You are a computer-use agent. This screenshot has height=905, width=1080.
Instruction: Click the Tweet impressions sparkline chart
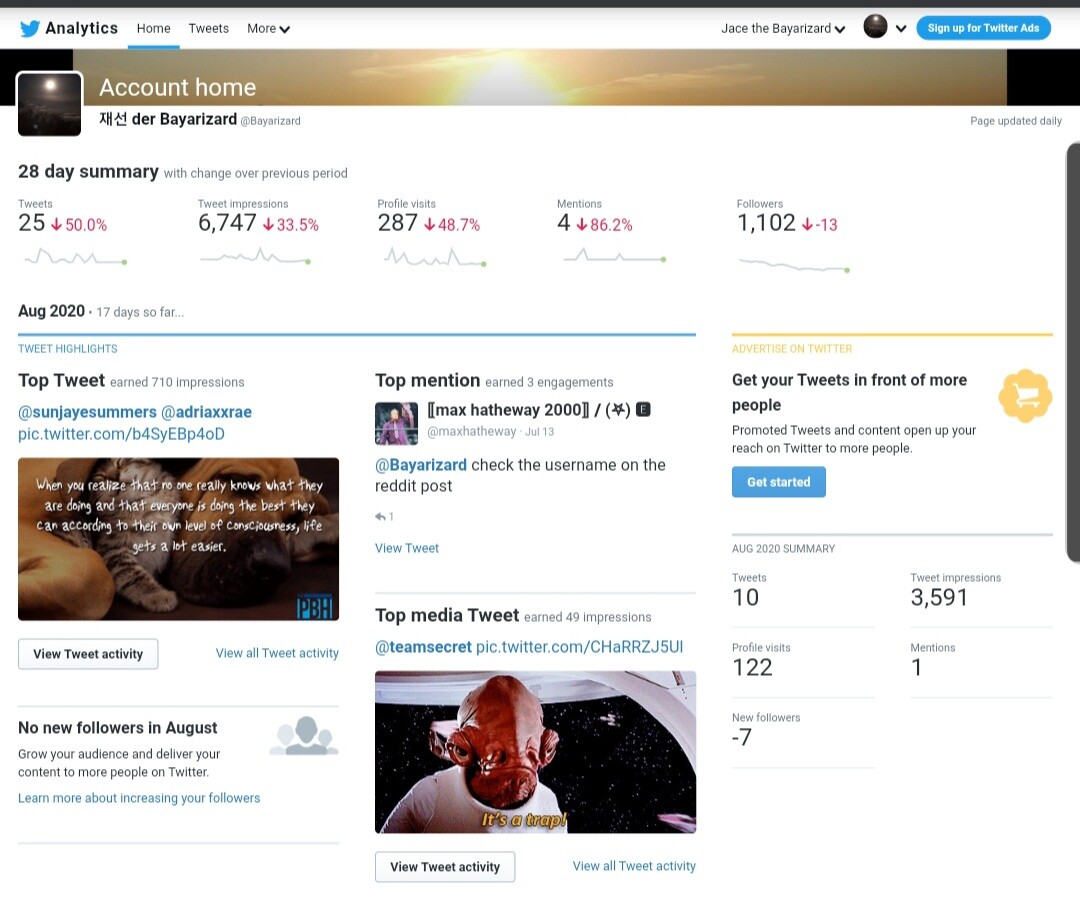click(x=255, y=258)
